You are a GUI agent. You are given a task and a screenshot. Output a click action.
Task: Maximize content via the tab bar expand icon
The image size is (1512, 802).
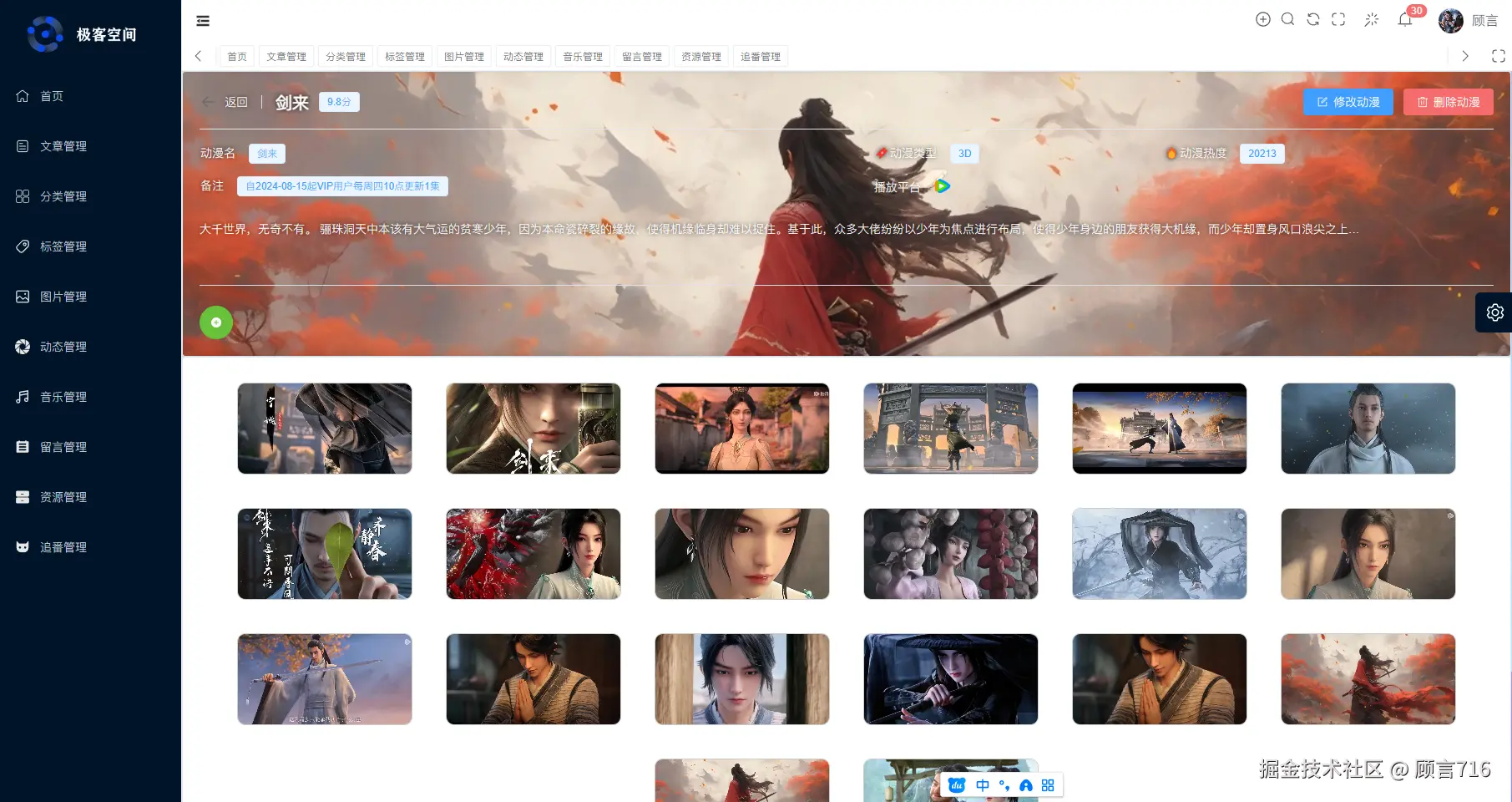pos(1499,56)
